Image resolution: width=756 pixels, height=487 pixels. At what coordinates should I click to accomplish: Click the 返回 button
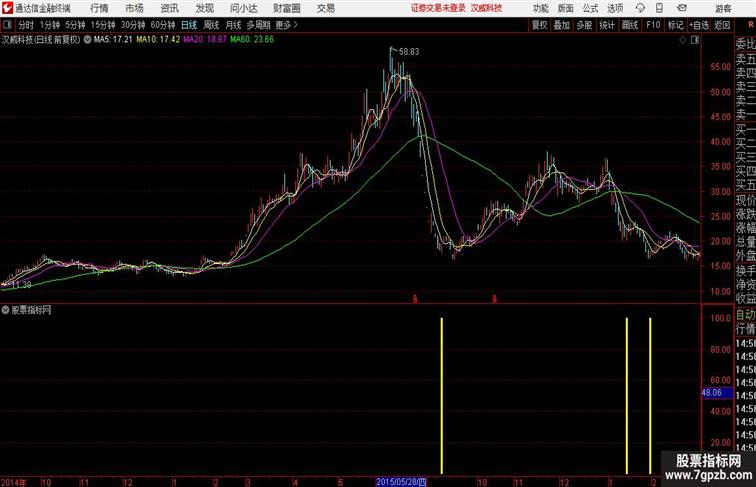pos(722,25)
